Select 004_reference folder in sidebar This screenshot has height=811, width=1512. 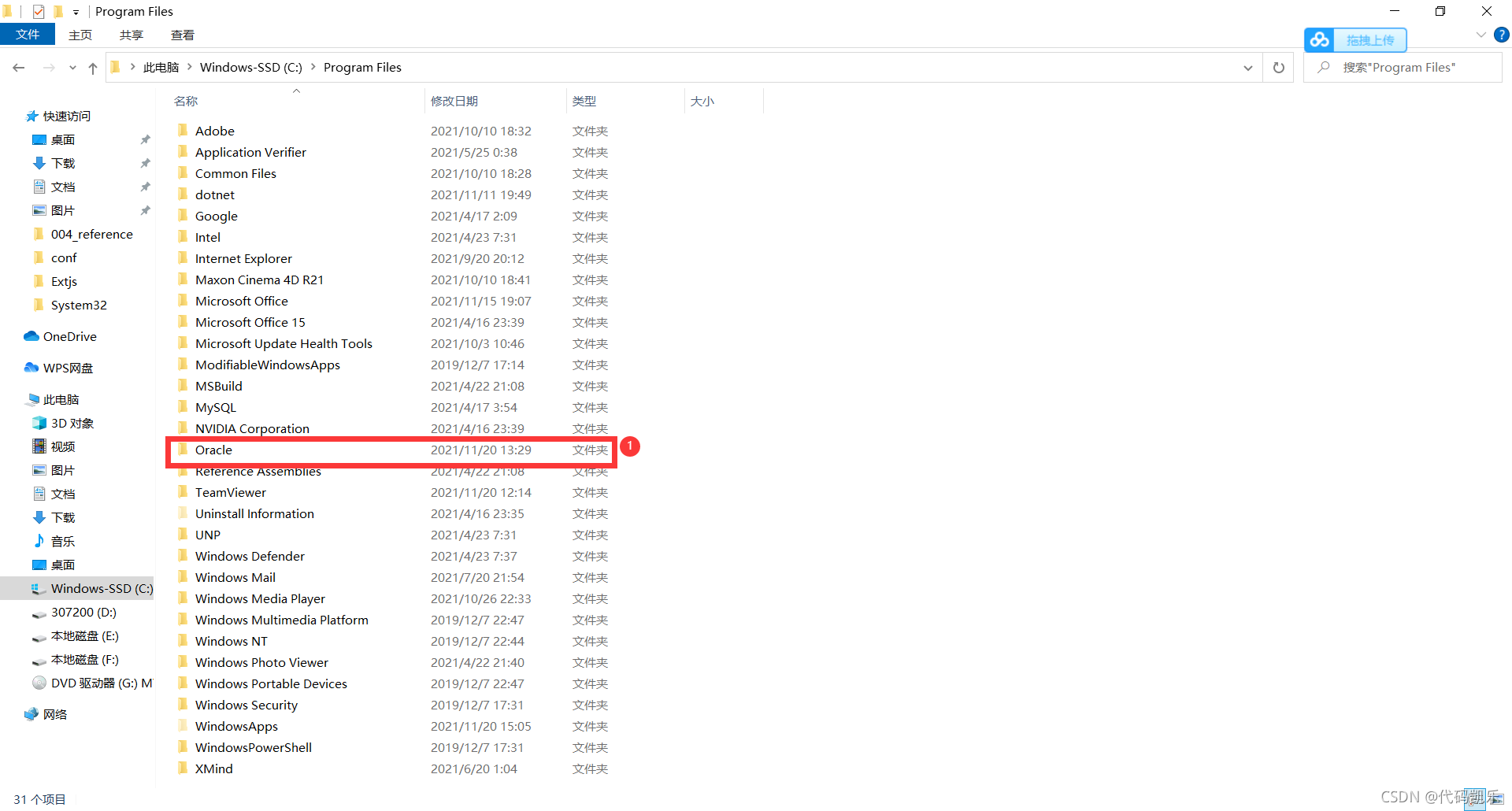tap(83, 234)
